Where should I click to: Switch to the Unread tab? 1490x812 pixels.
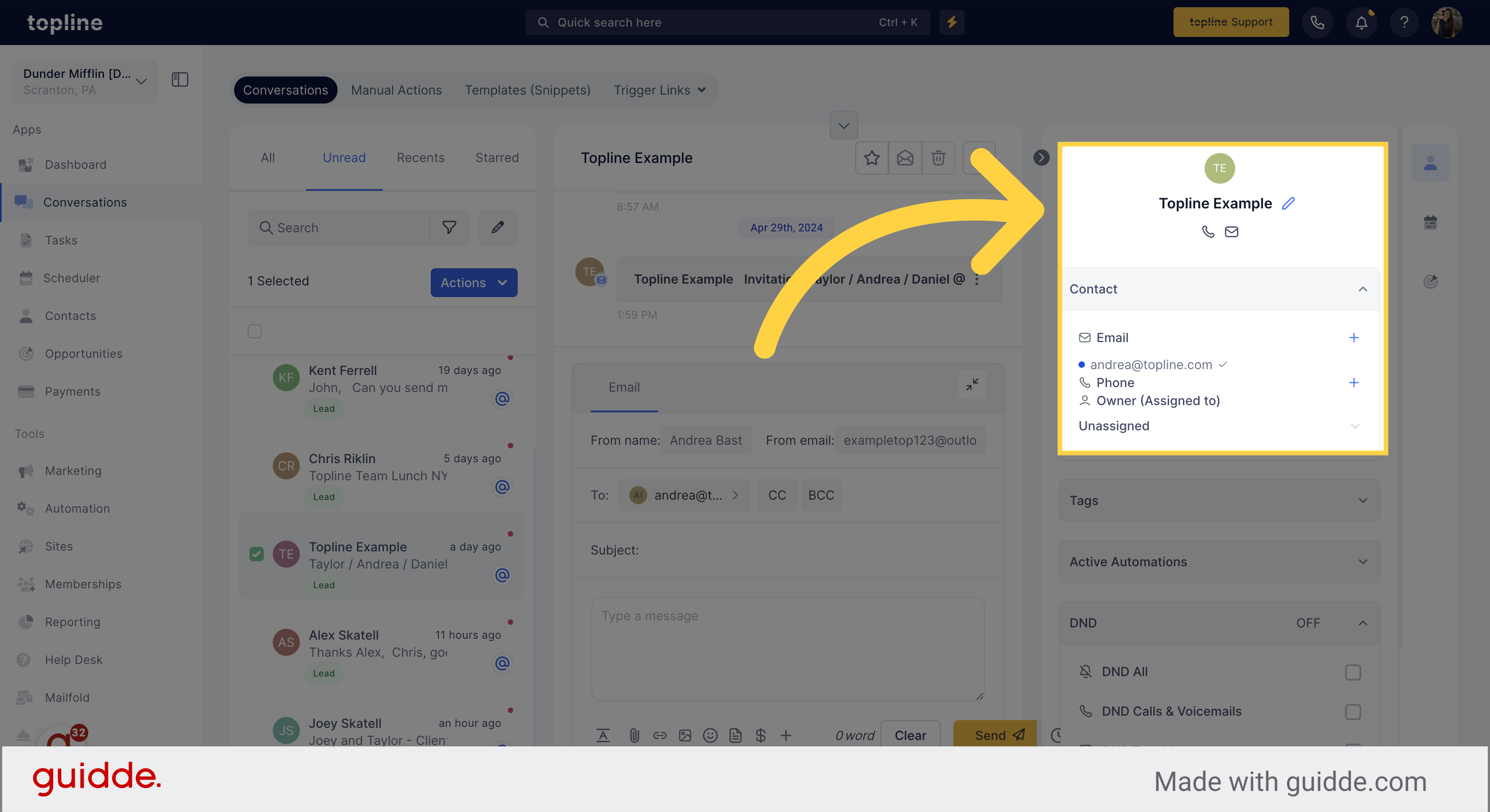pyautogui.click(x=344, y=157)
